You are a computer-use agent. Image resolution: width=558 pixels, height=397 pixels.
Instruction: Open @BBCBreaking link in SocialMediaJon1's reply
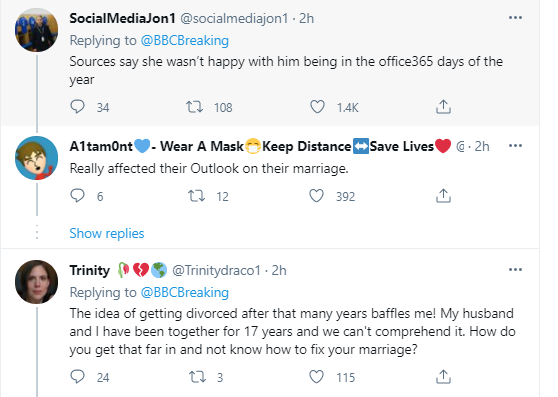point(185,41)
